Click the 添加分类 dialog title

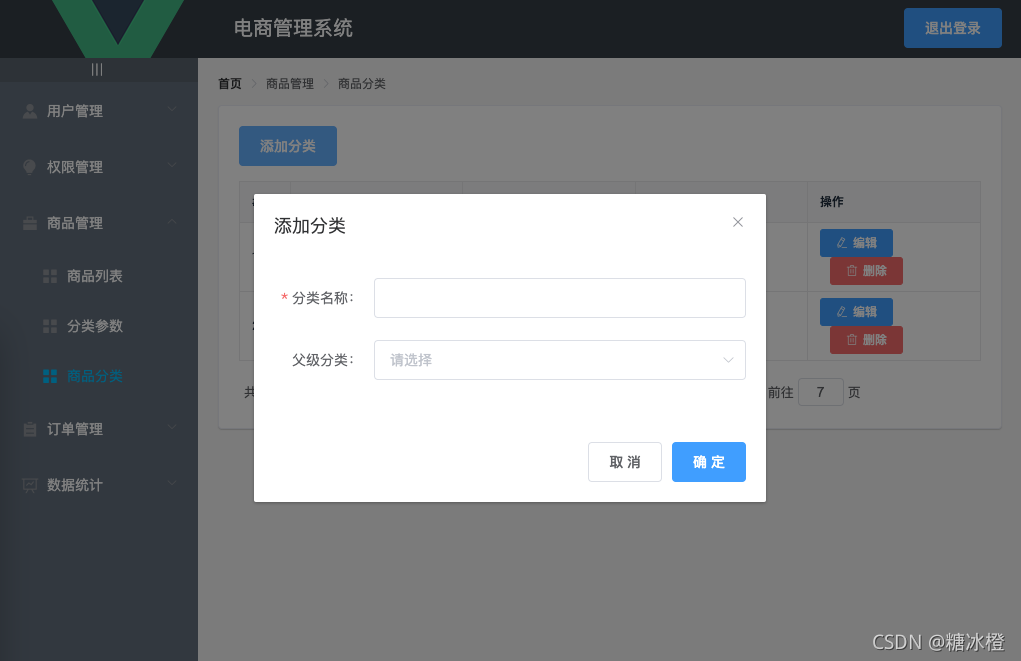(309, 226)
